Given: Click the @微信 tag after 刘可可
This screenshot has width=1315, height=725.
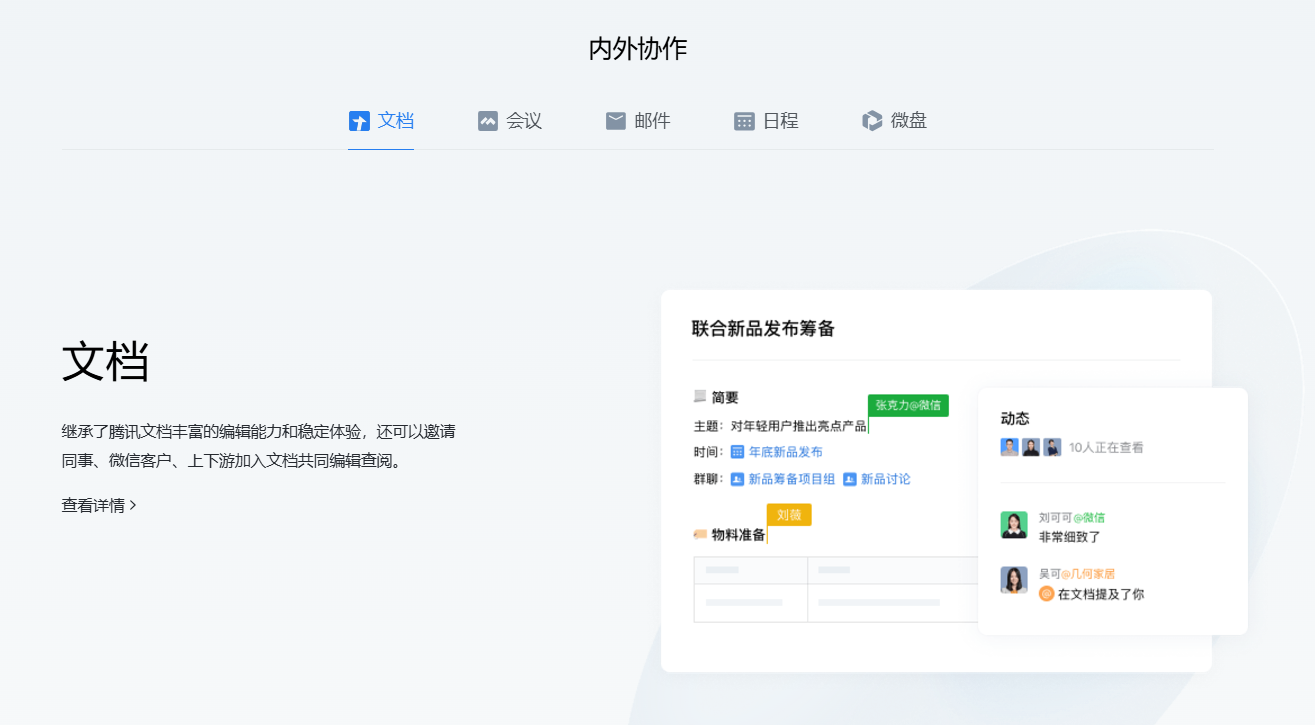Looking at the screenshot, I should click(x=1089, y=518).
